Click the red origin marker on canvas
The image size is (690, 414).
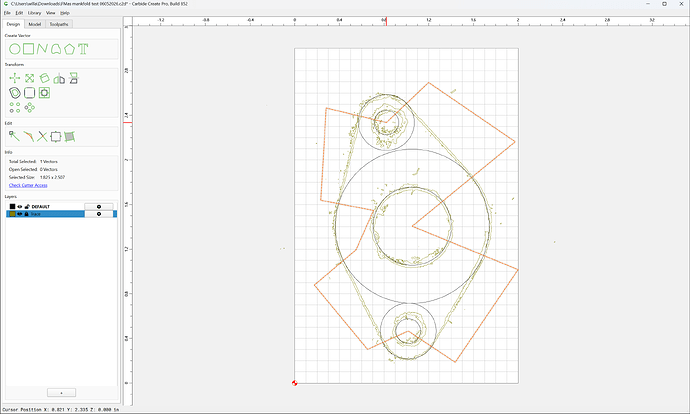pyautogui.click(x=294, y=383)
